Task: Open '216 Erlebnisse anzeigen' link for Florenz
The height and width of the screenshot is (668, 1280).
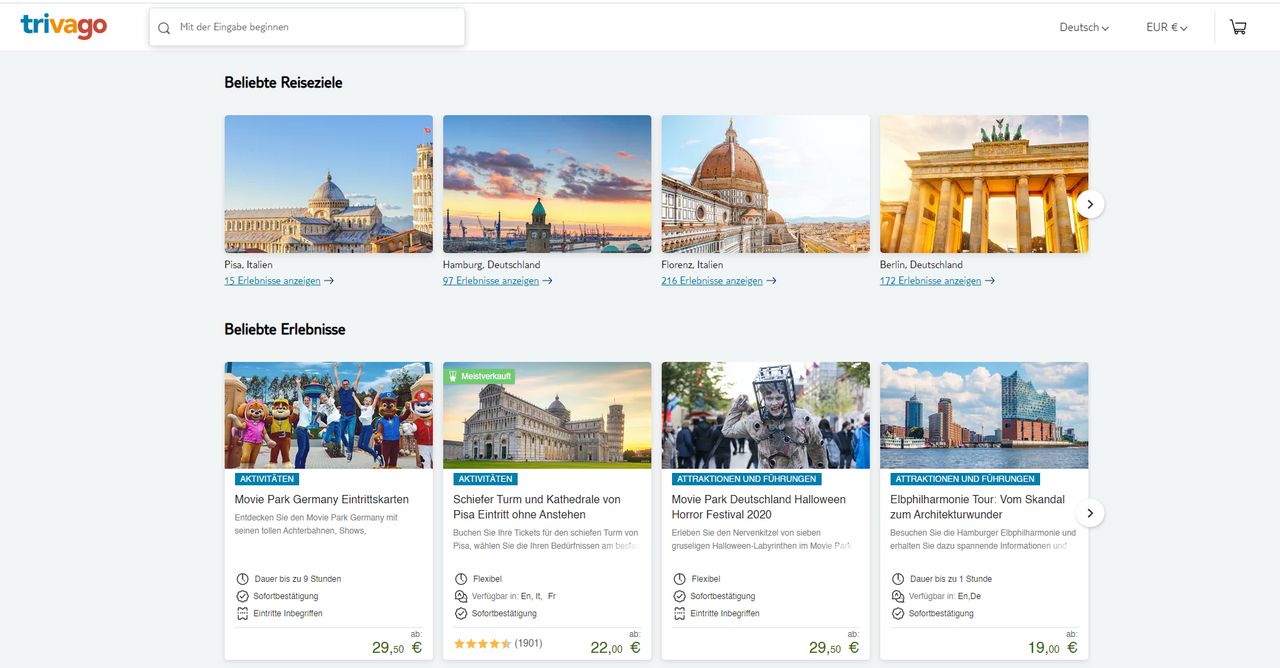Action: pyautogui.click(x=712, y=281)
